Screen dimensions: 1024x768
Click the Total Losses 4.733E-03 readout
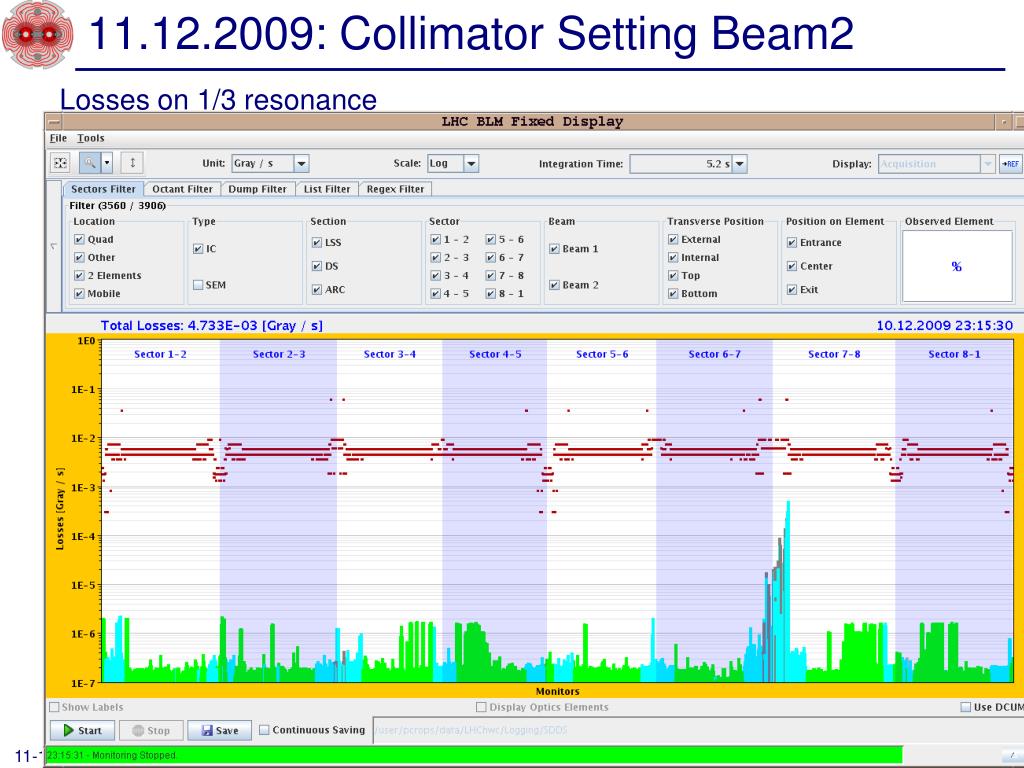tap(212, 326)
